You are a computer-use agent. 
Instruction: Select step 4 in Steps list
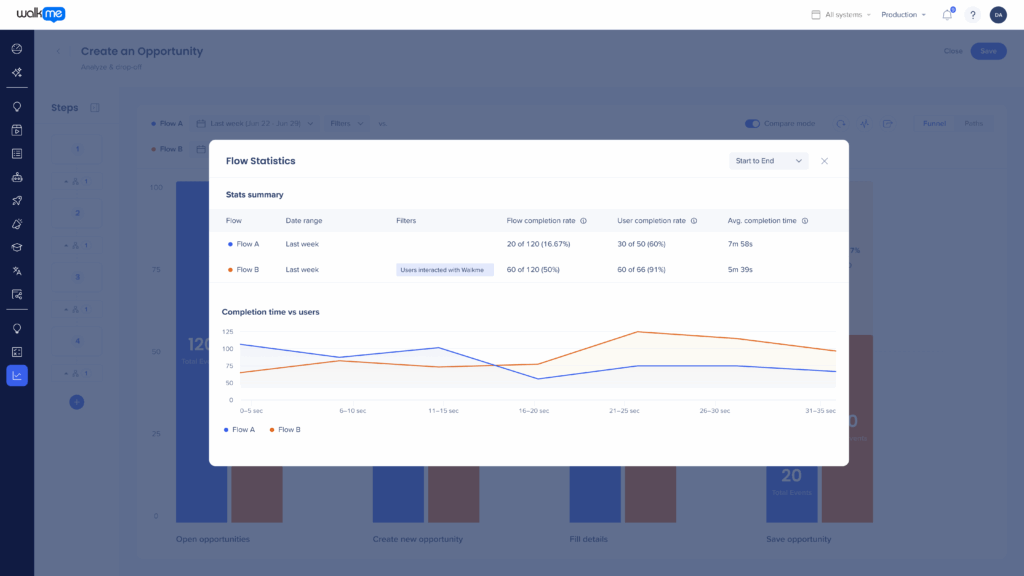tap(77, 341)
